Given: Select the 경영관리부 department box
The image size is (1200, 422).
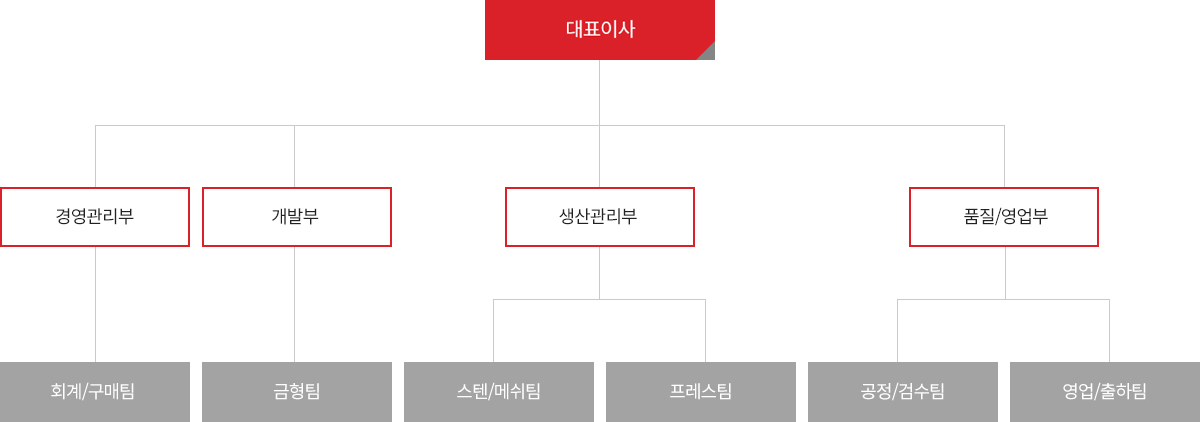Looking at the screenshot, I should tap(95, 217).
